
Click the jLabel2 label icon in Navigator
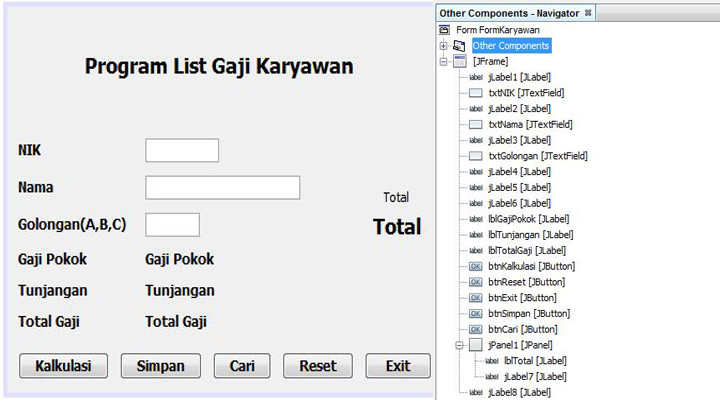(476, 109)
